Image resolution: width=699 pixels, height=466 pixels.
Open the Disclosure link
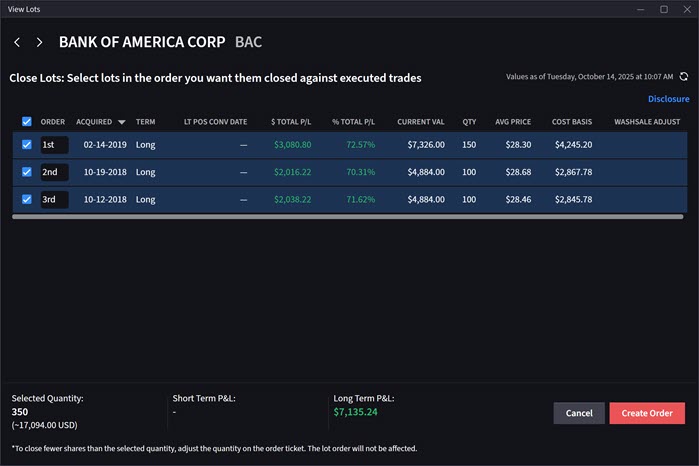[668, 99]
